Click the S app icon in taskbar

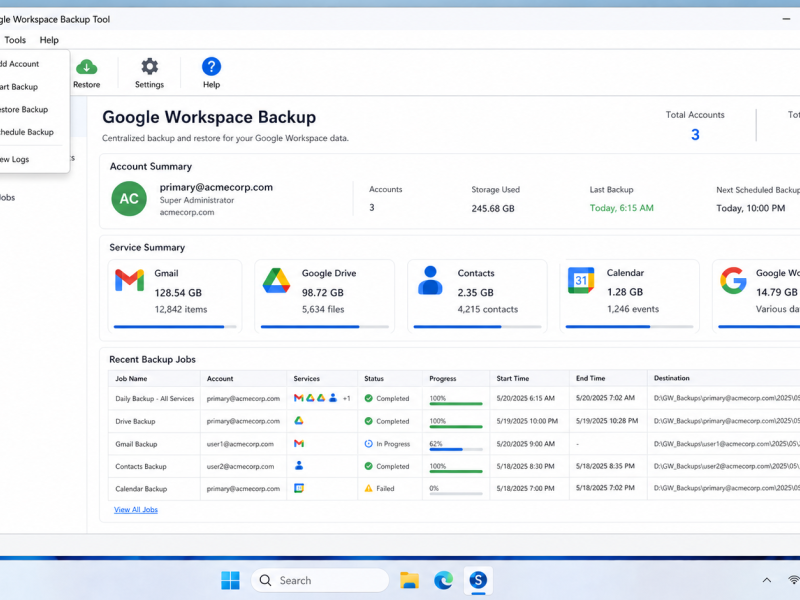pos(478,580)
